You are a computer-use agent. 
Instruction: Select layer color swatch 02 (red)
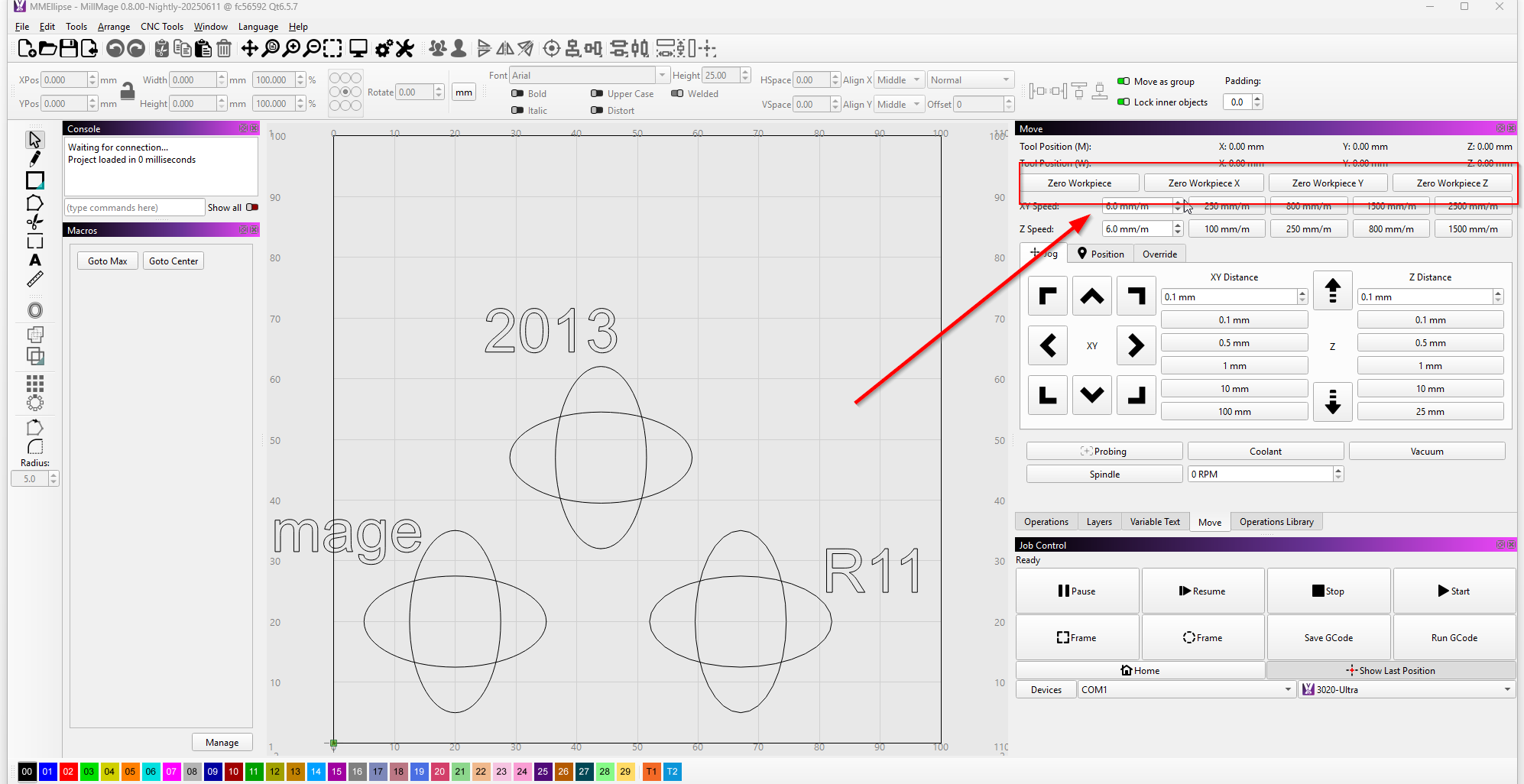click(x=68, y=771)
